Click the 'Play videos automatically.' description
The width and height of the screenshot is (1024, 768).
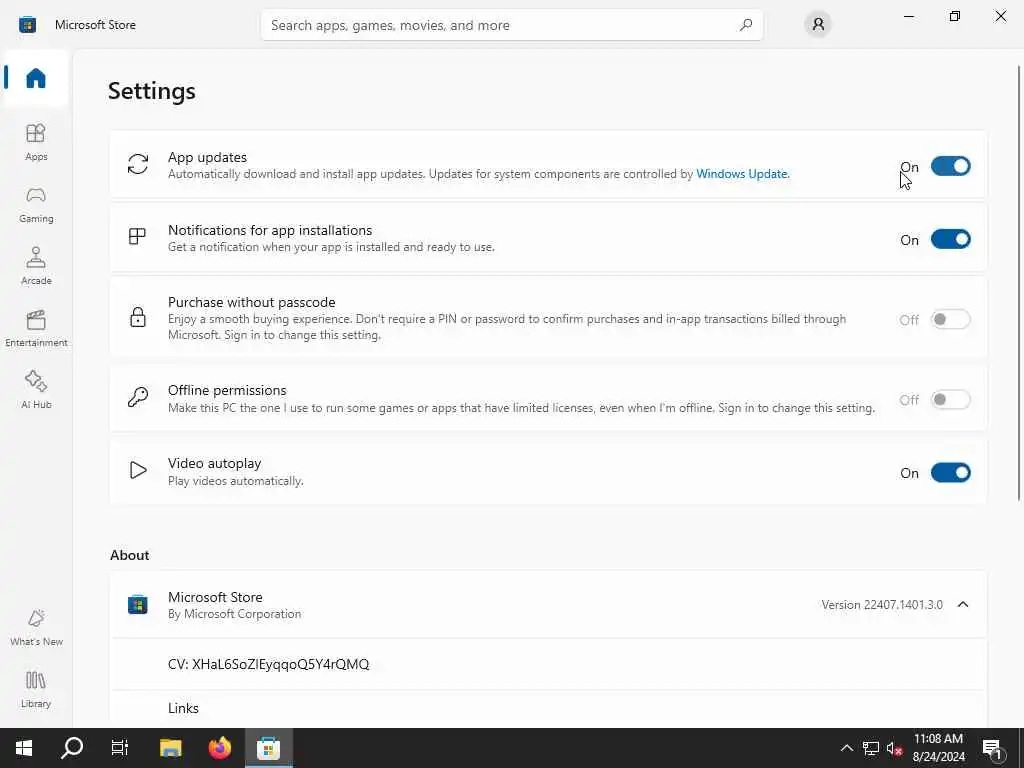236,481
